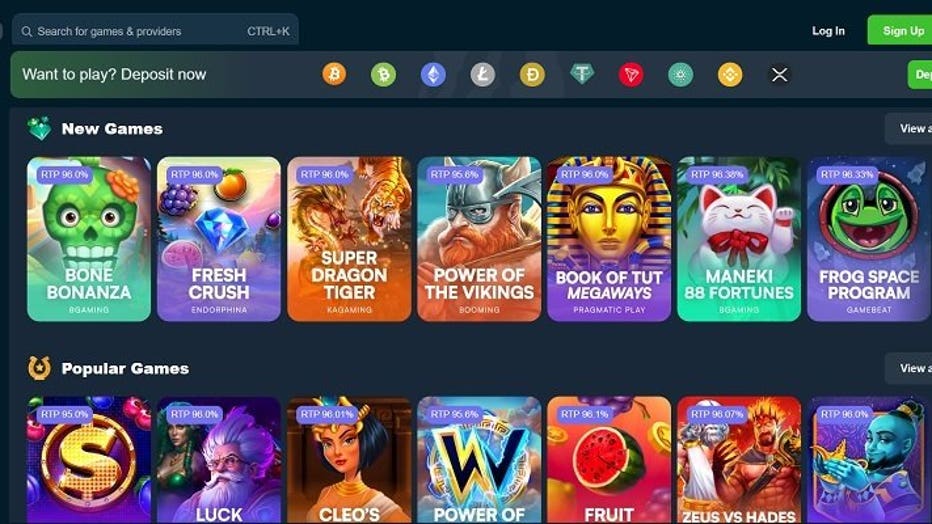Open View all for Popular Games
The image size is (932, 524).
(908, 368)
